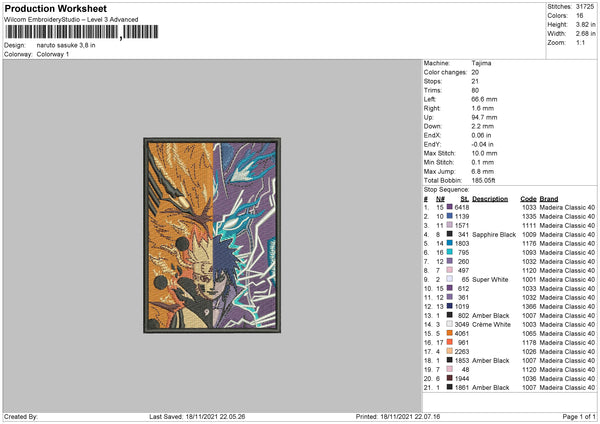Select the Right value 1.6 mm
The image size is (600, 424).
tap(483, 108)
